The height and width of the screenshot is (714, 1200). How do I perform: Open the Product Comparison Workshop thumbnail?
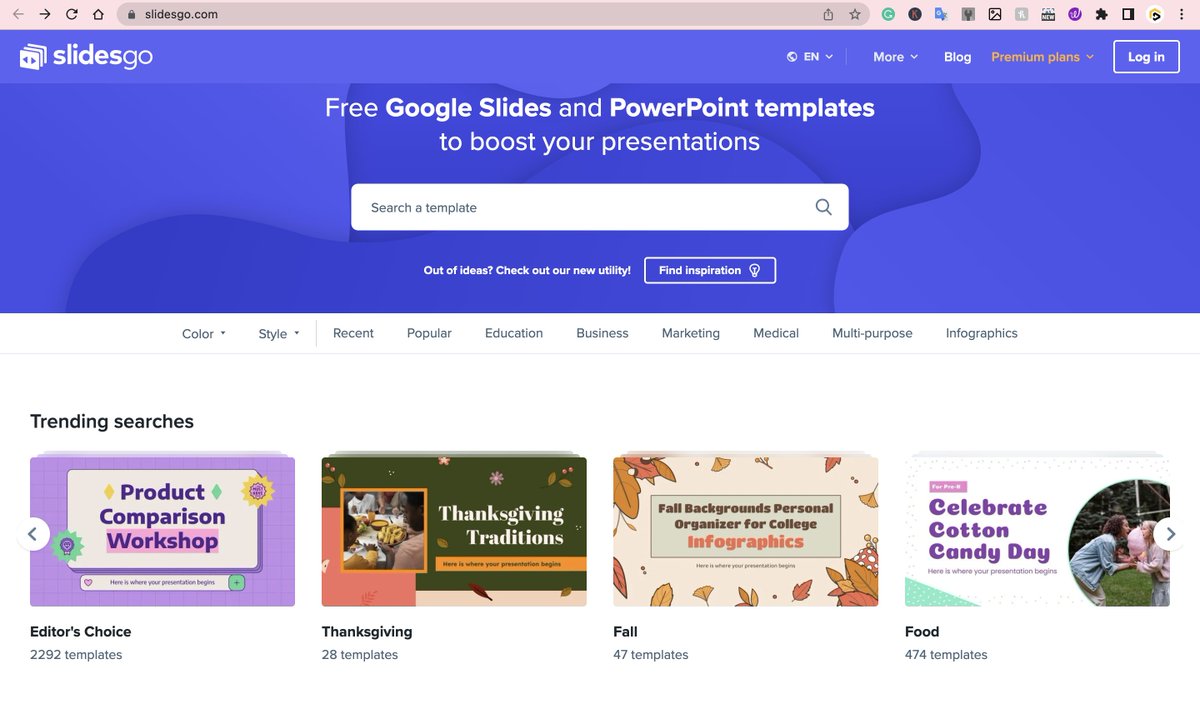coord(162,531)
